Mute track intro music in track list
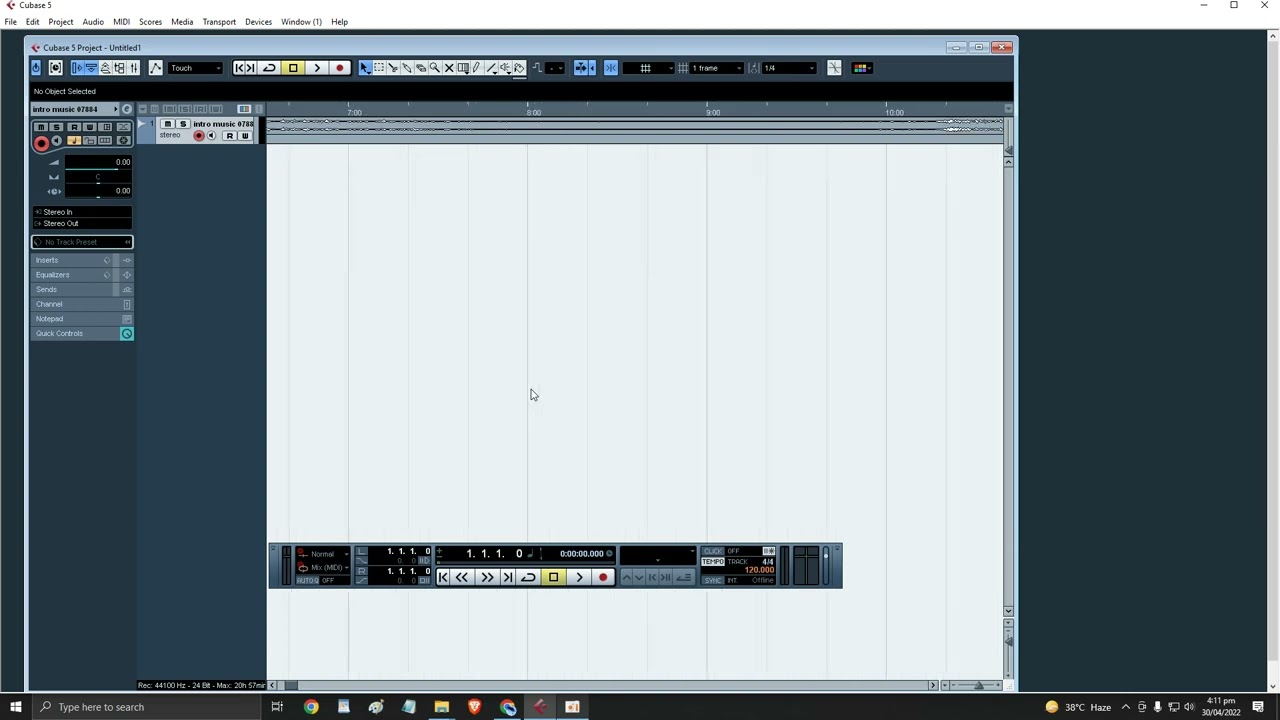 click(167, 124)
